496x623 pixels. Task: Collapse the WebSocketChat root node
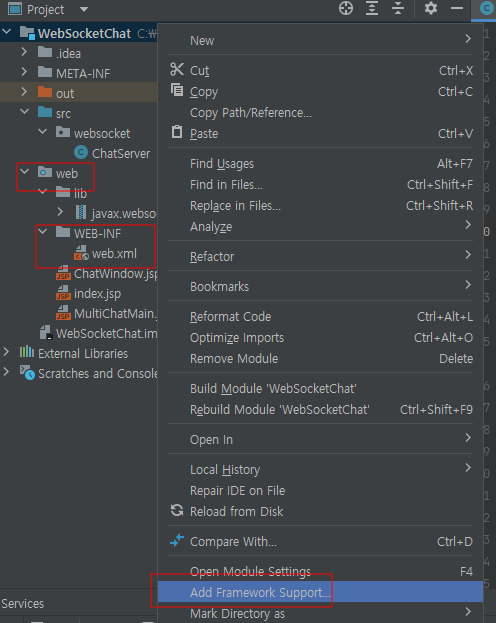pos(7,31)
